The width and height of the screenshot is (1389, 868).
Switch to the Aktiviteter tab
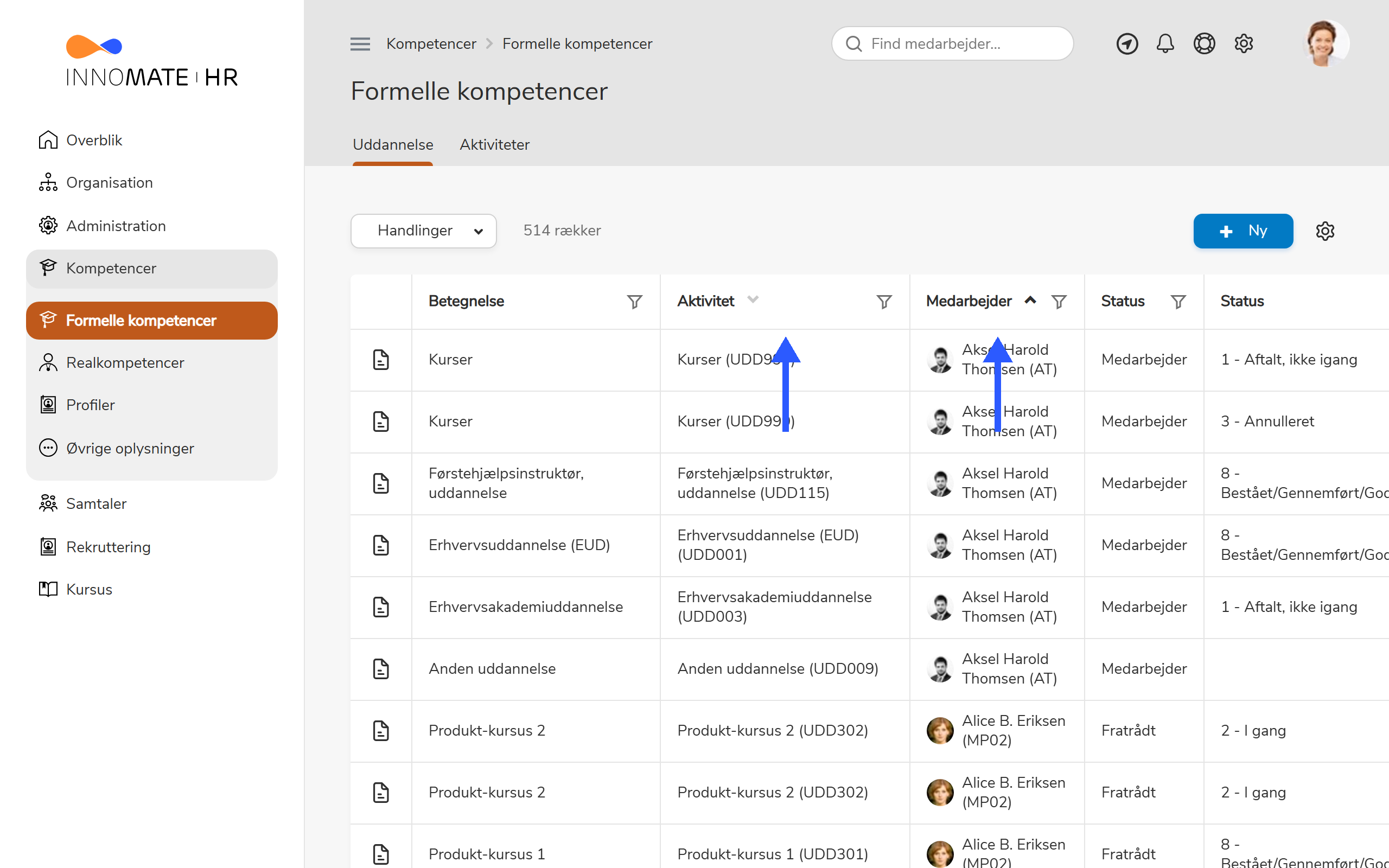pos(494,145)
